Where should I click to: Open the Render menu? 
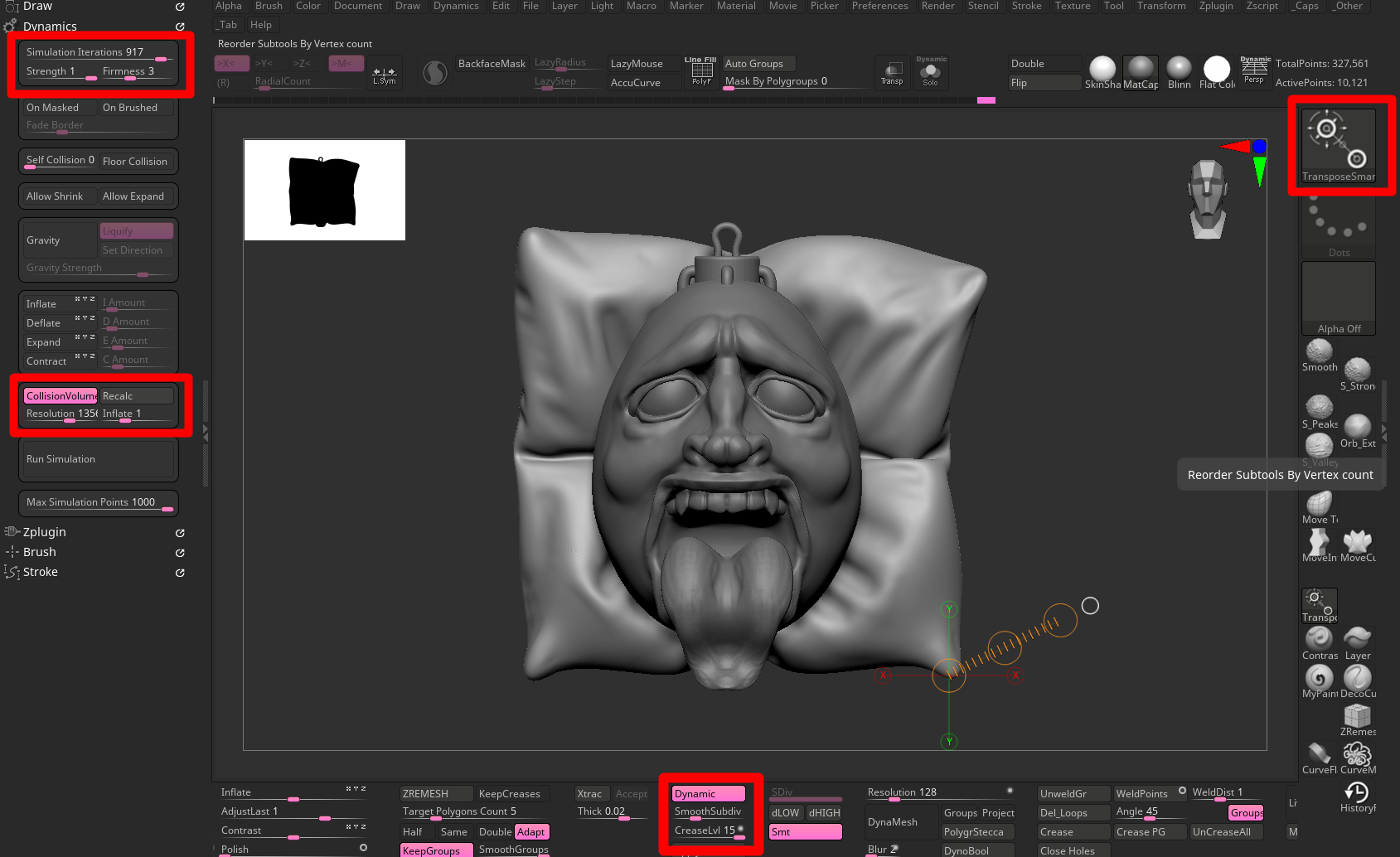point(937,6)
